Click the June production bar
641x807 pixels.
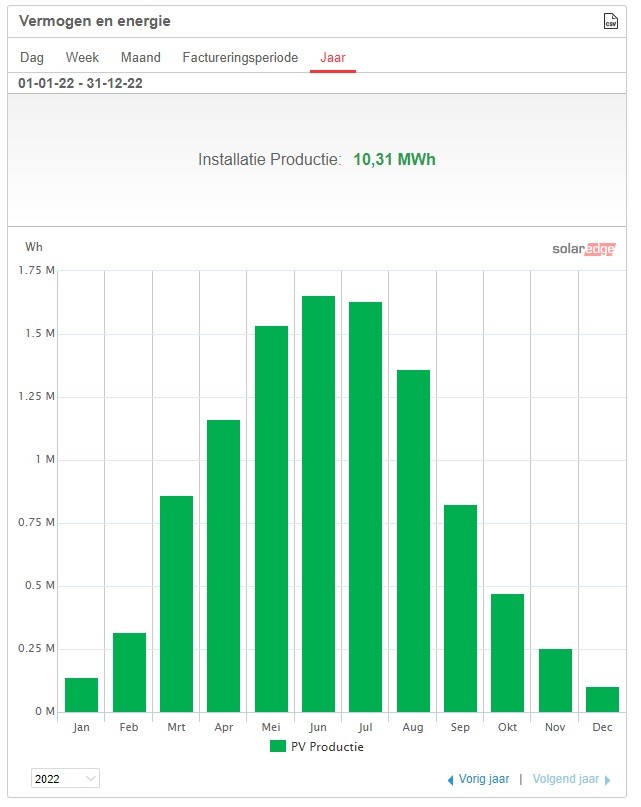319,504
